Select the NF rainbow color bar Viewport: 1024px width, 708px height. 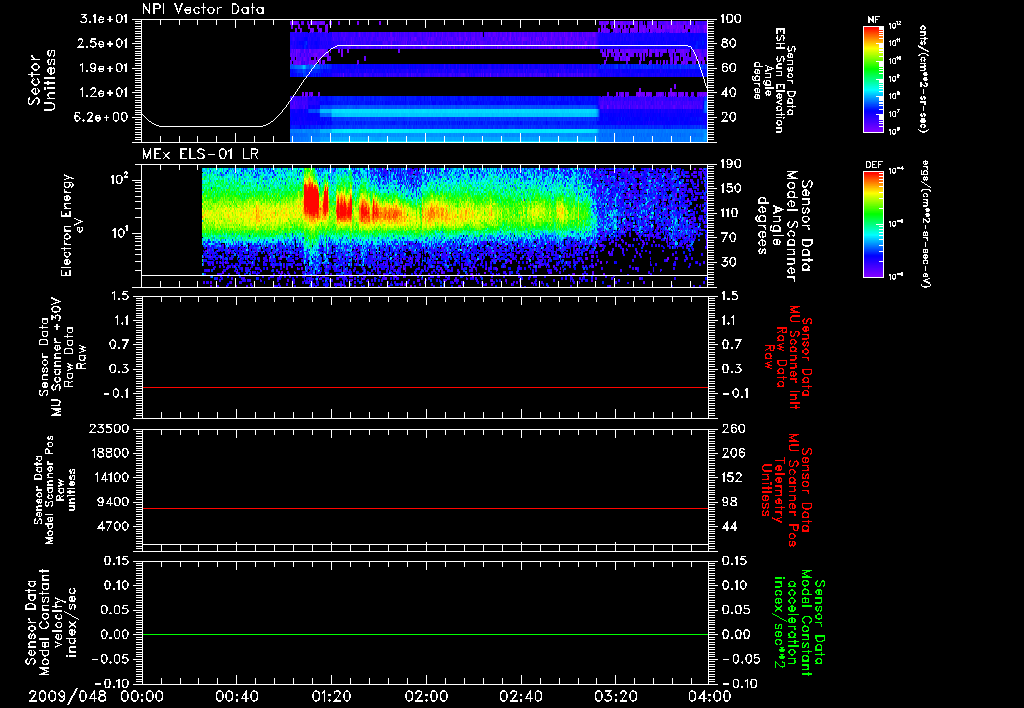(873, 79)
